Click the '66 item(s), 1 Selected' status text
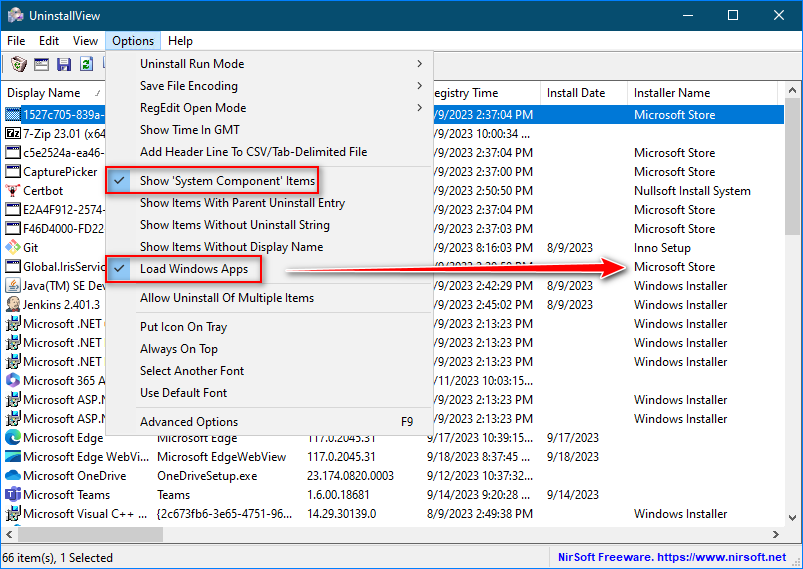Viewport: 803px width, 569px height. [57, 558]
